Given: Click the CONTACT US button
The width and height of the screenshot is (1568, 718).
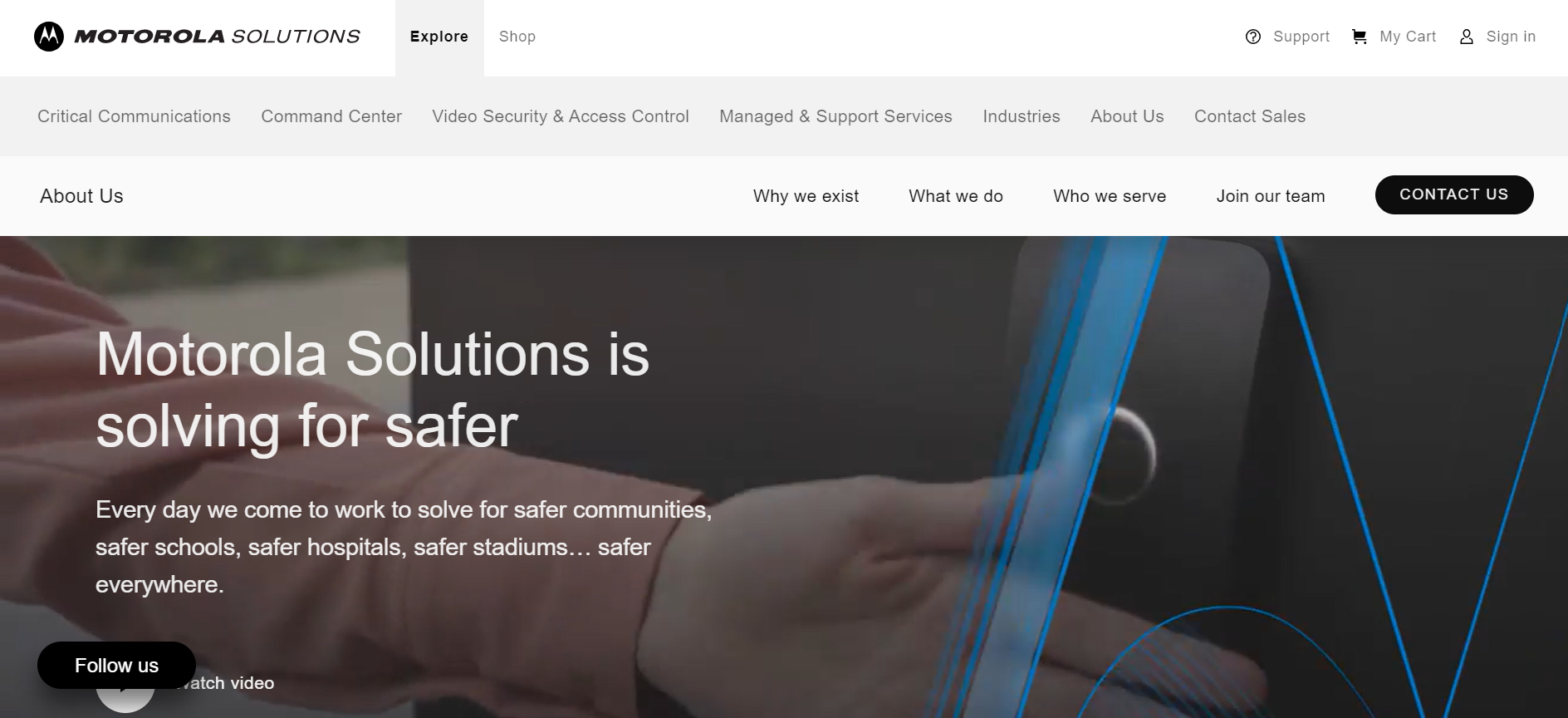Looking at the screenshot, I should (1454, 194).
